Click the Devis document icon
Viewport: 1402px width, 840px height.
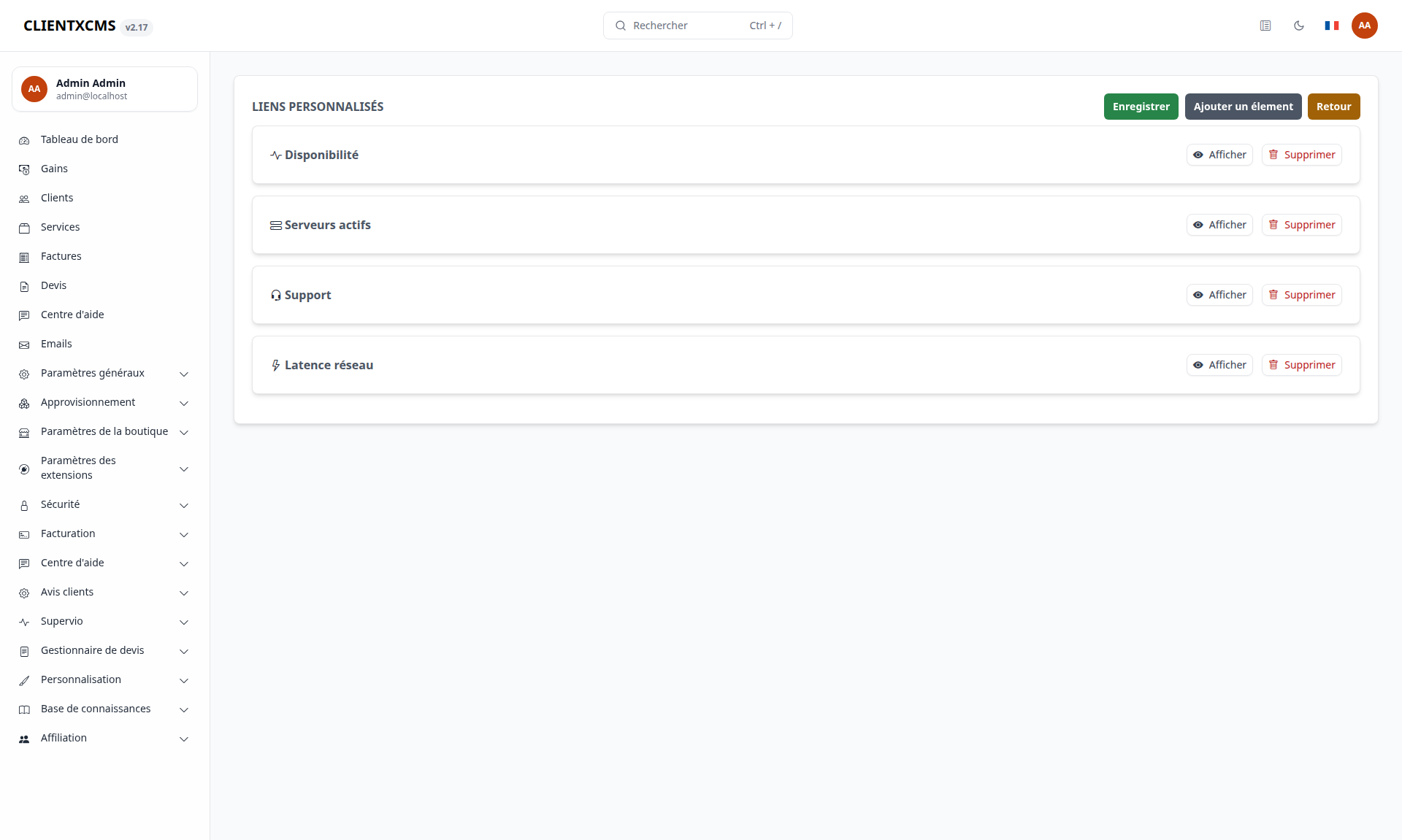click(x=24, y=286)
